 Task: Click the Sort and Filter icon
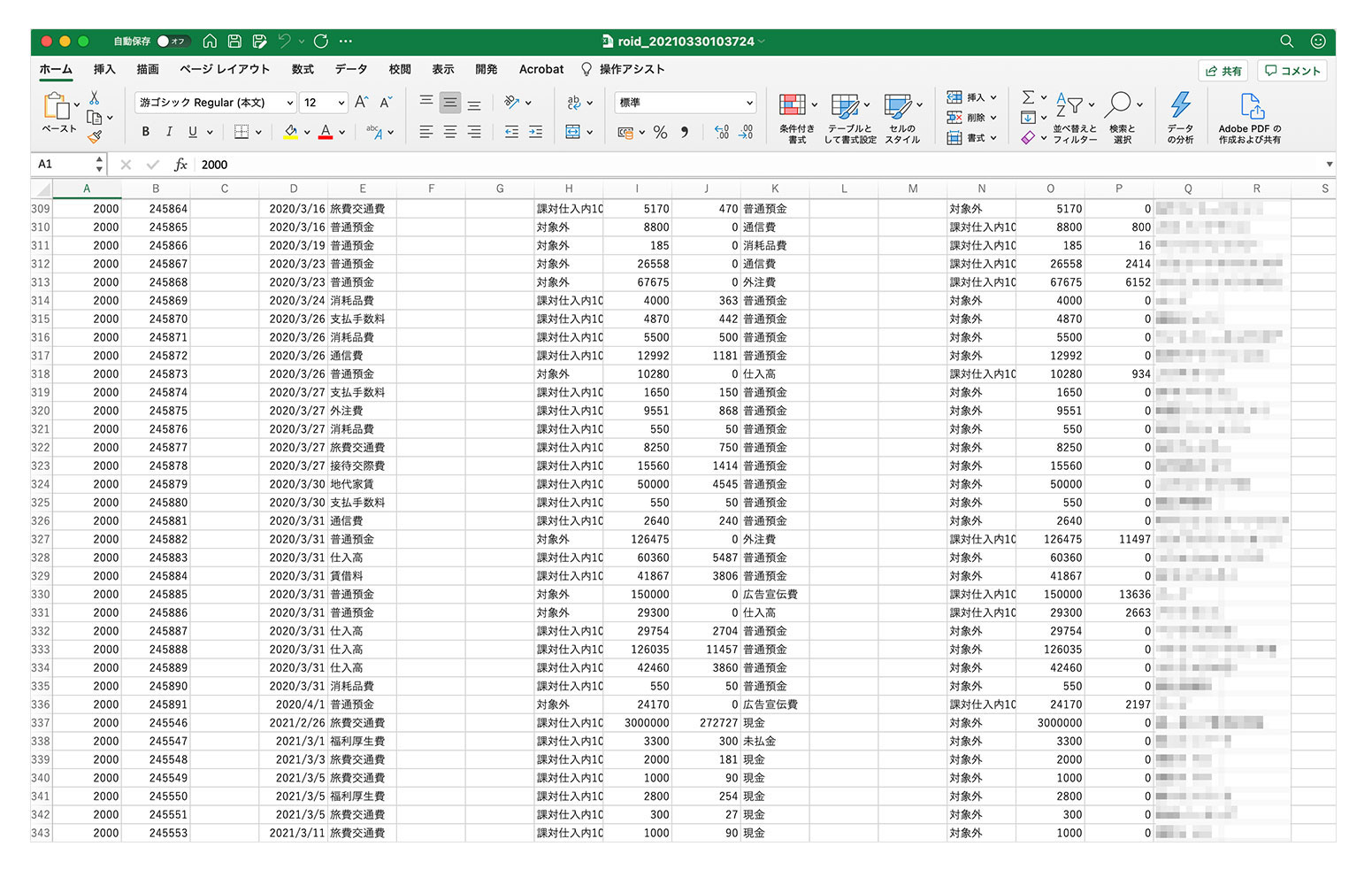(1069, 106)
